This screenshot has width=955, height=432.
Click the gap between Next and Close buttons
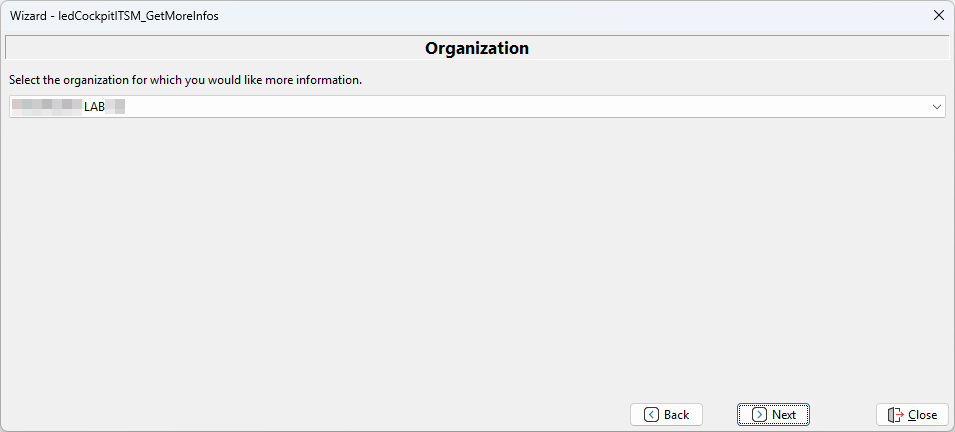pyautogui.click(x=843, y=415)
